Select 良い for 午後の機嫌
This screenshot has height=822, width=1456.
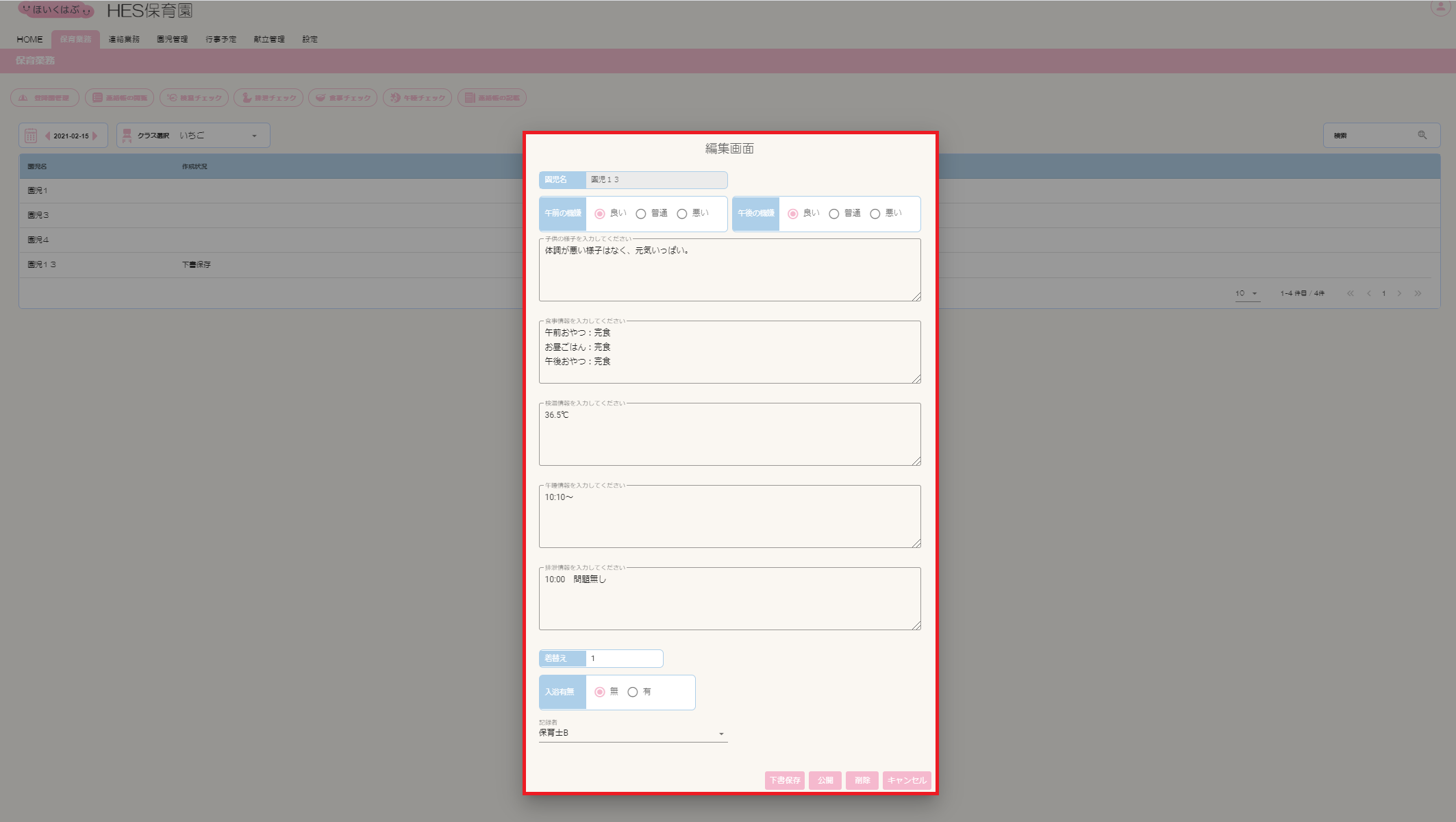pos(793,214)
